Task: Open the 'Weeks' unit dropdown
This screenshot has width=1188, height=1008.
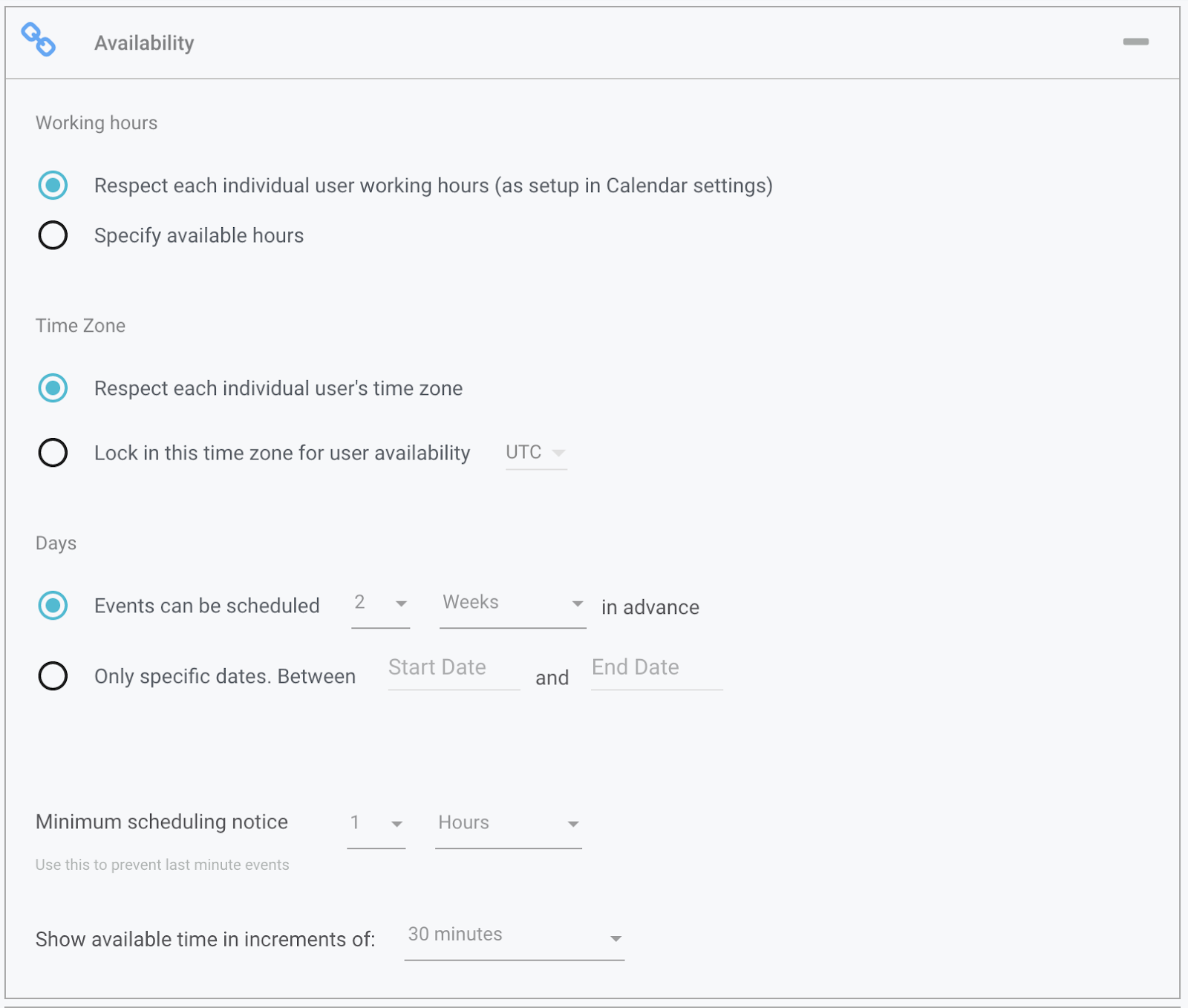Action: tap(512, 603)
